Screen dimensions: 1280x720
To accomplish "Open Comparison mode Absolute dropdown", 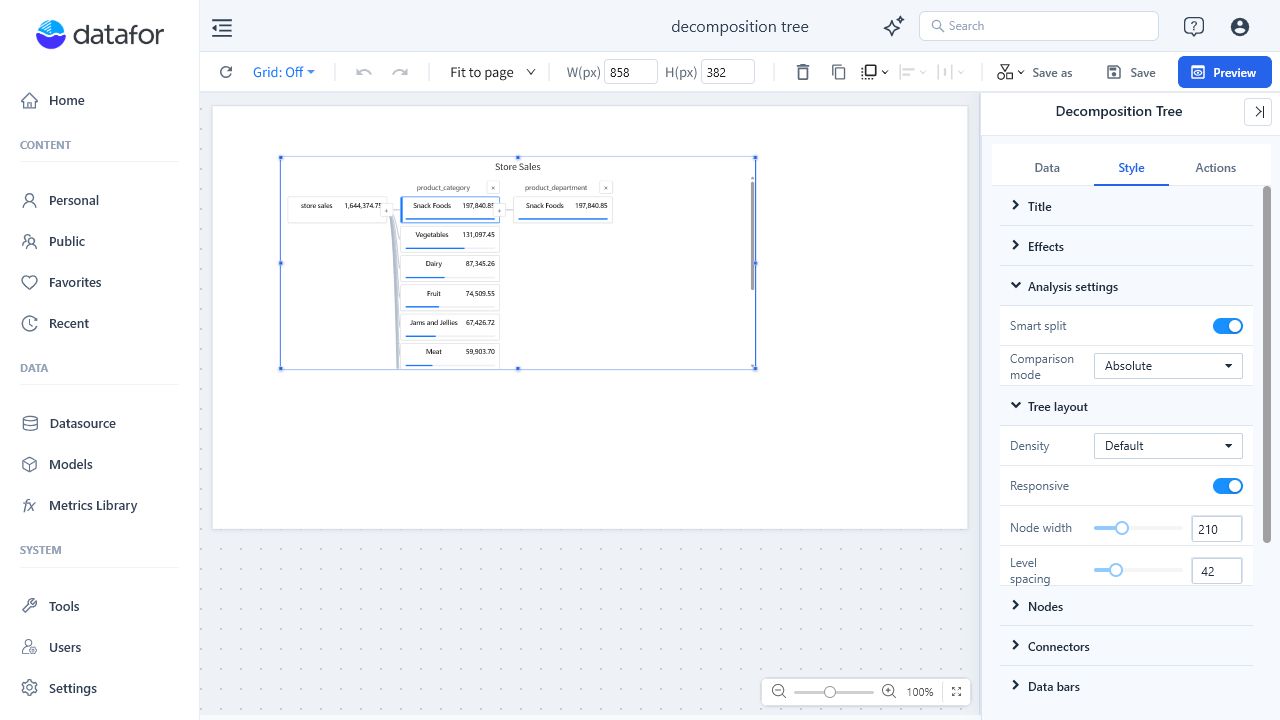I will tap(1168, 366).
